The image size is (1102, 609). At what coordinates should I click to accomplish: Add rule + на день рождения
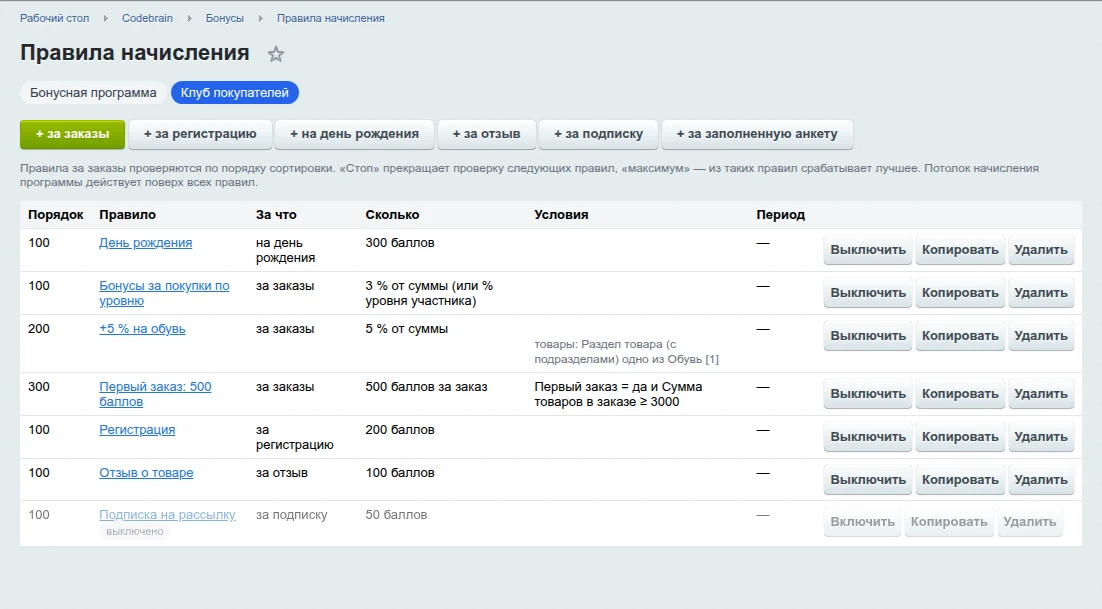tap(354, 134)
